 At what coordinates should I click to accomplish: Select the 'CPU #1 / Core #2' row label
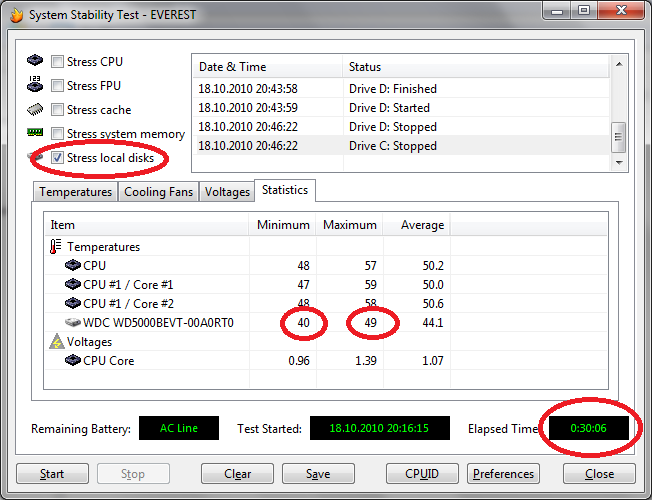[128, 304]
